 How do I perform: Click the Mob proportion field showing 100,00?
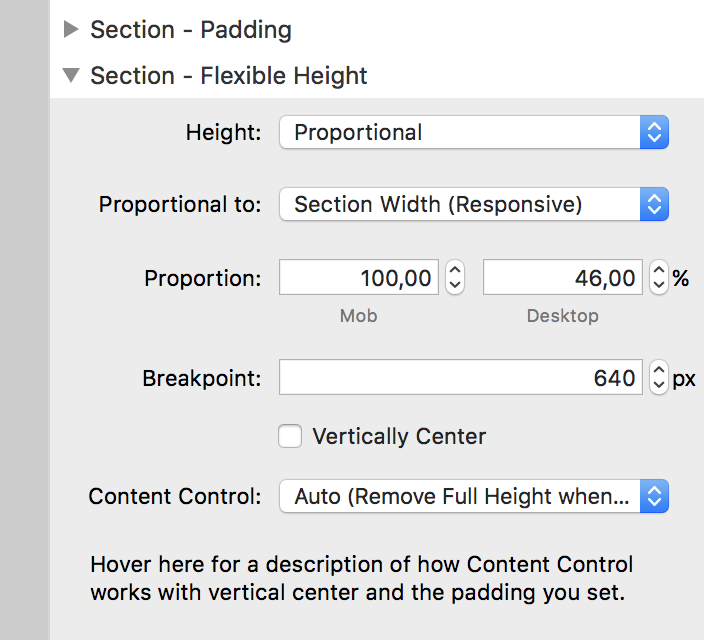(x=358, y=278)
